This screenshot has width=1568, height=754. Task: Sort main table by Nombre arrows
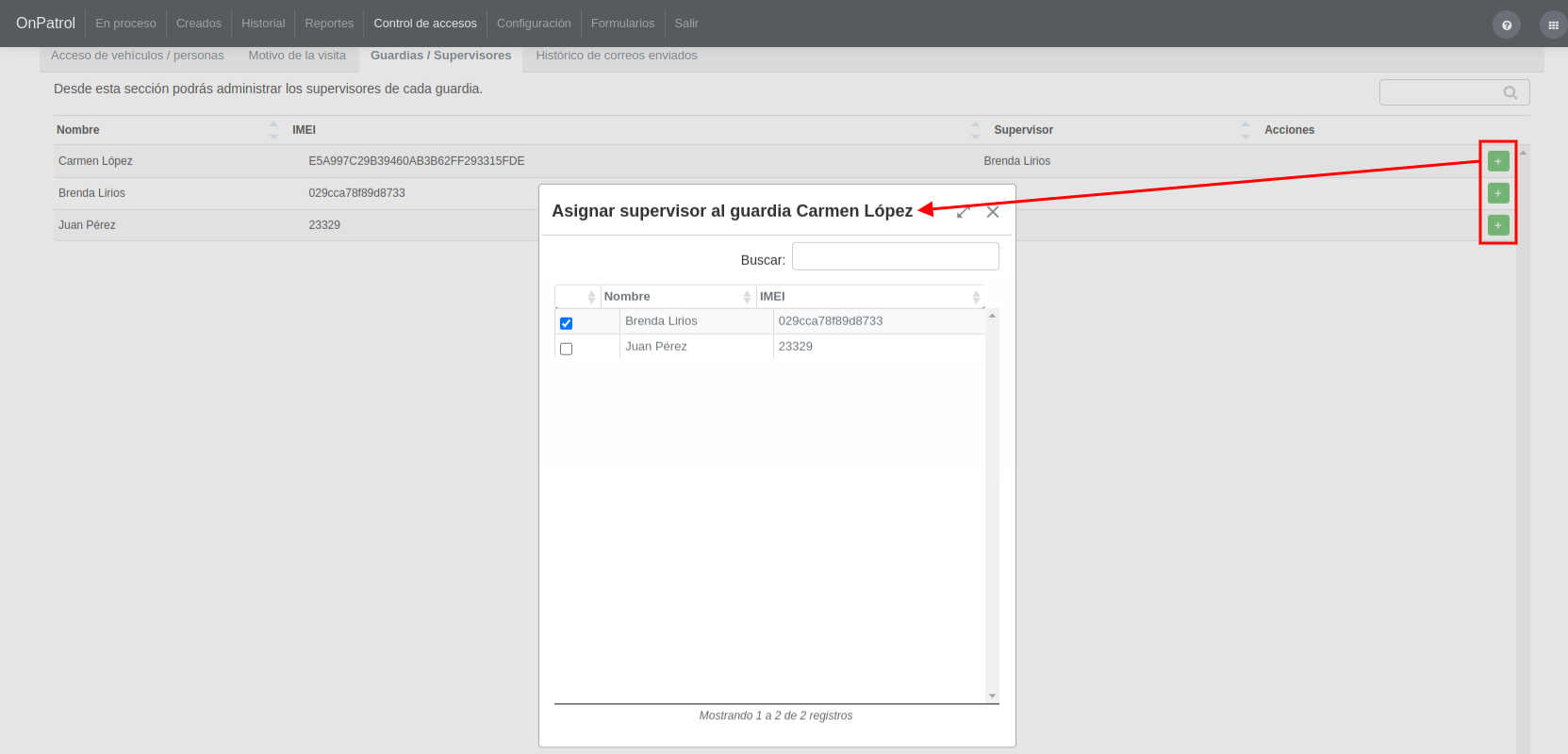tap(273, 130)
